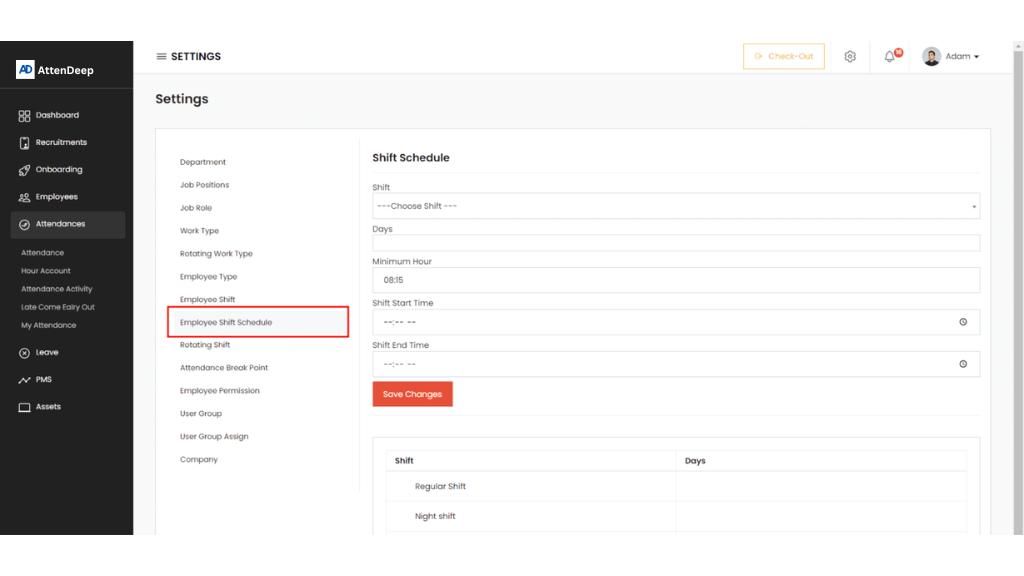This screenshot has width=1024, height=576.
Task: Open the notifications bell icon
Action: pyautogui.click(x=890, y=57)
